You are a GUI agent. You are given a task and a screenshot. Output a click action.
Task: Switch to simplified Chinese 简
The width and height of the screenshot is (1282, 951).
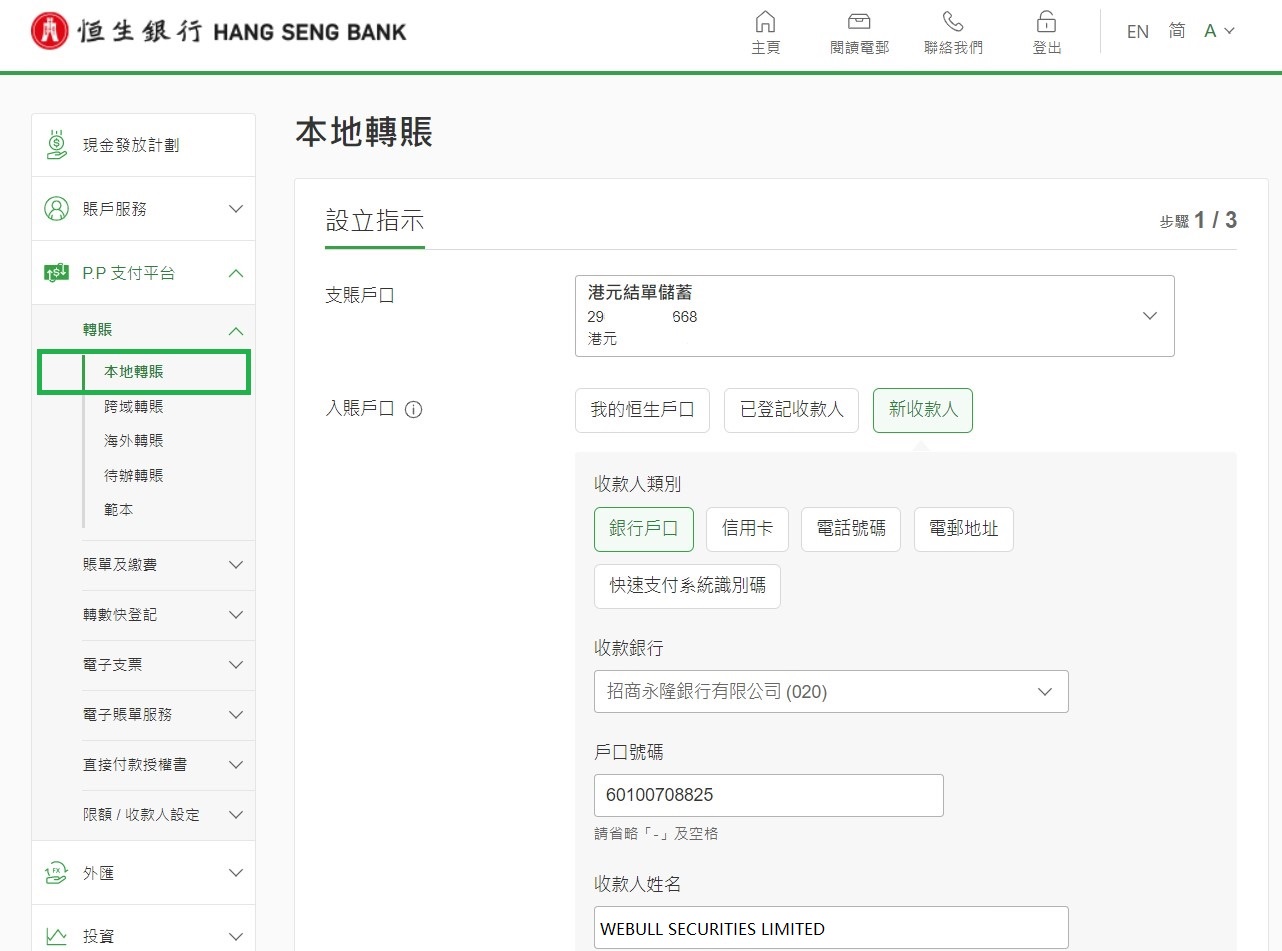point(1177,31)
